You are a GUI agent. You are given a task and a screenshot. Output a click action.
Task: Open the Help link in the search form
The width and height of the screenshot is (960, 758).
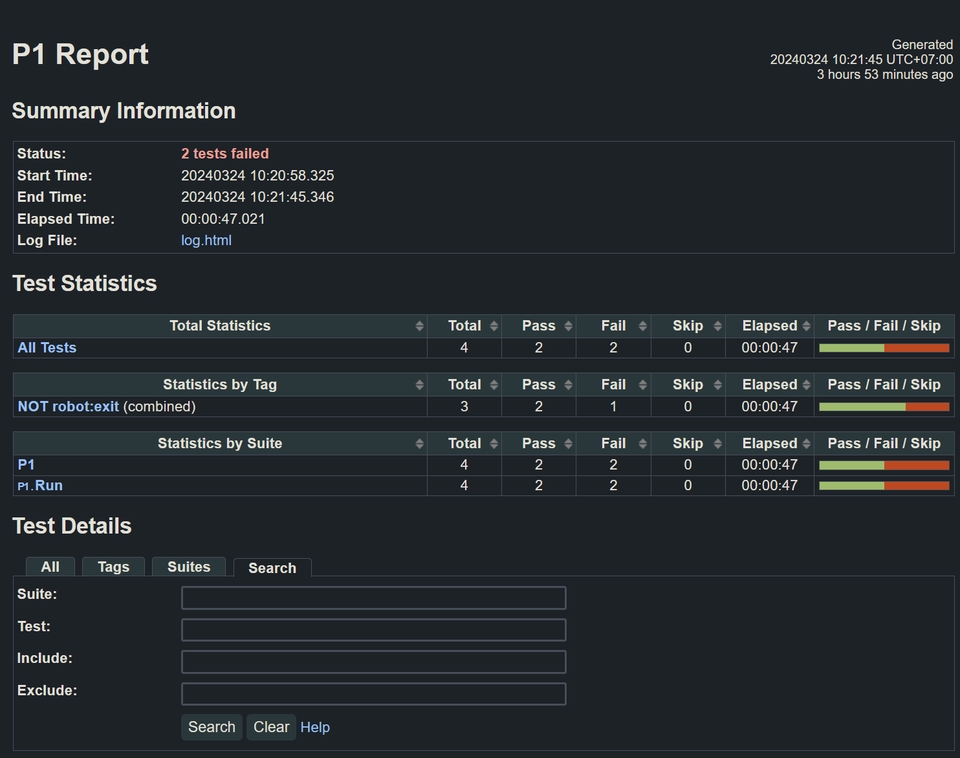tap(315, 727)
